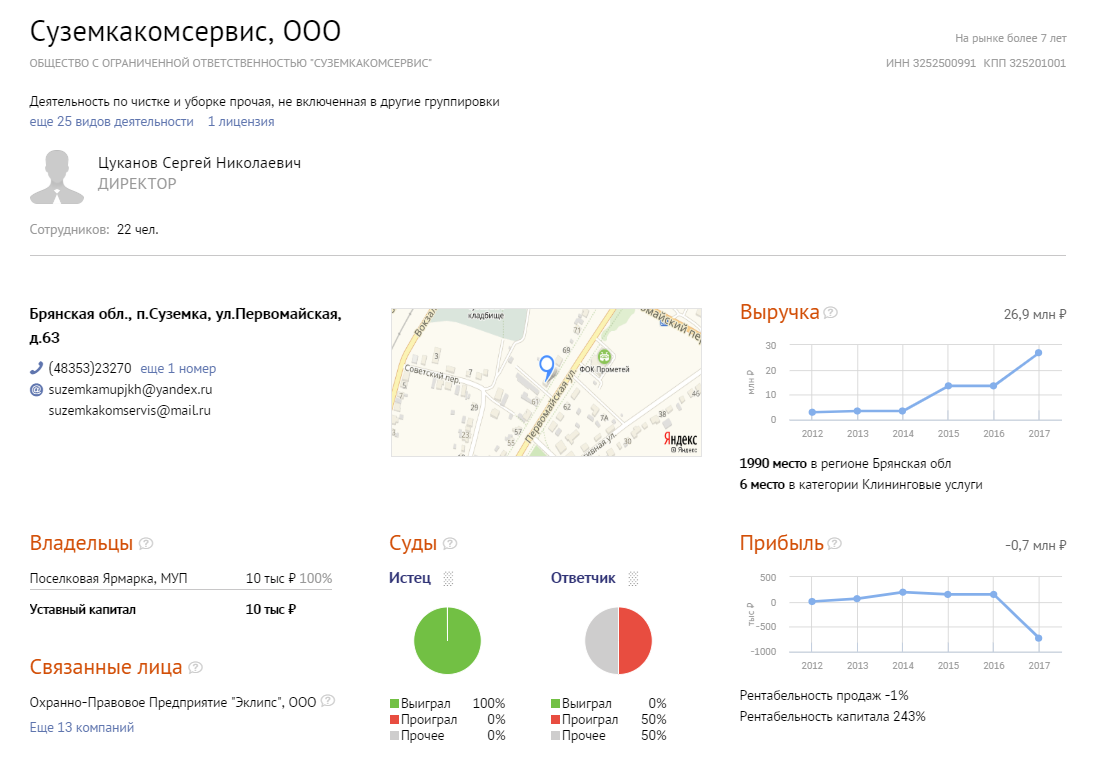Open the help icon next to Связанные лица
This screenshot has width=1103, height=764.
(x=196, y=667)
